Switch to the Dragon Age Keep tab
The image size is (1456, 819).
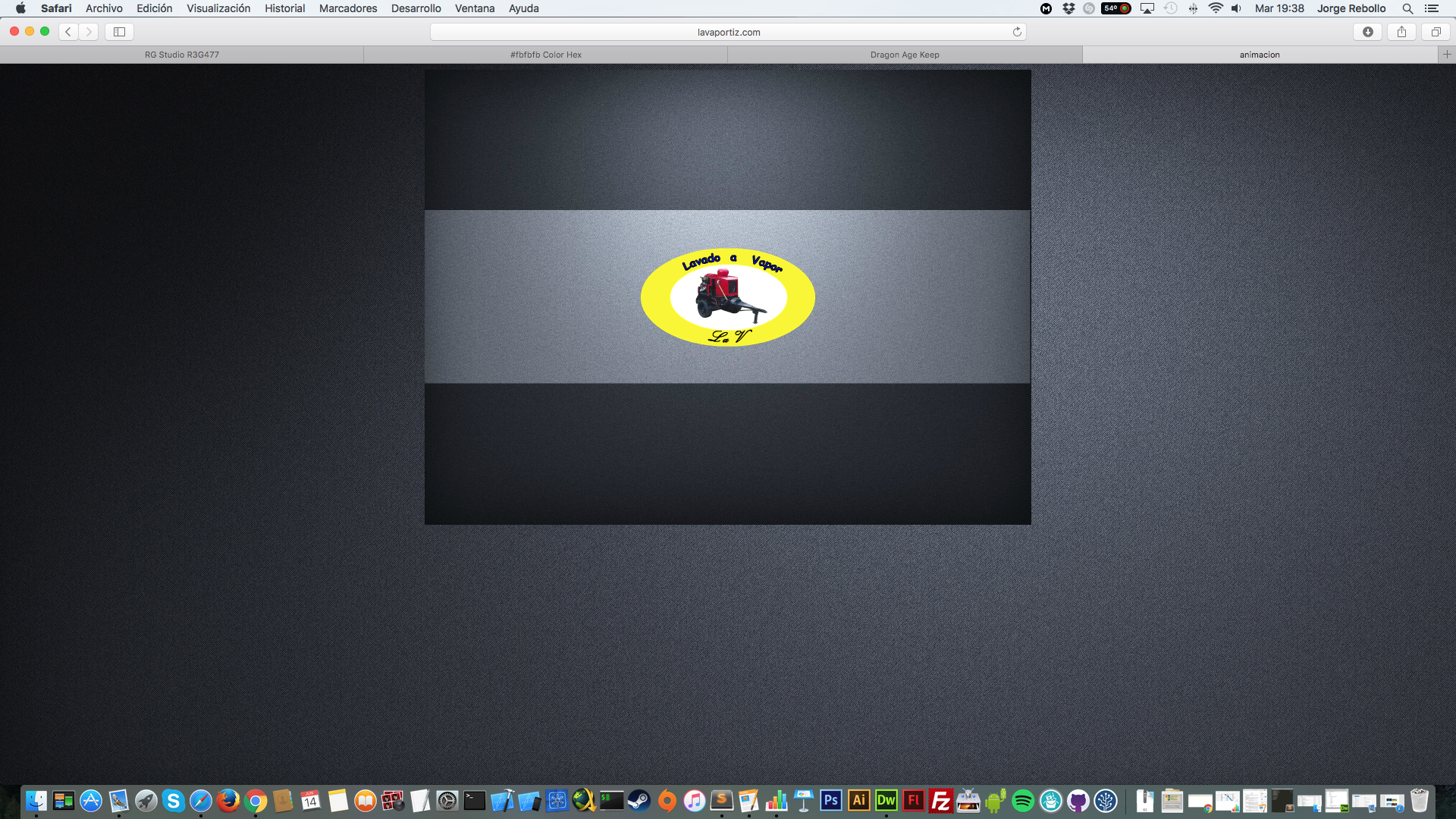coord(905,55)
